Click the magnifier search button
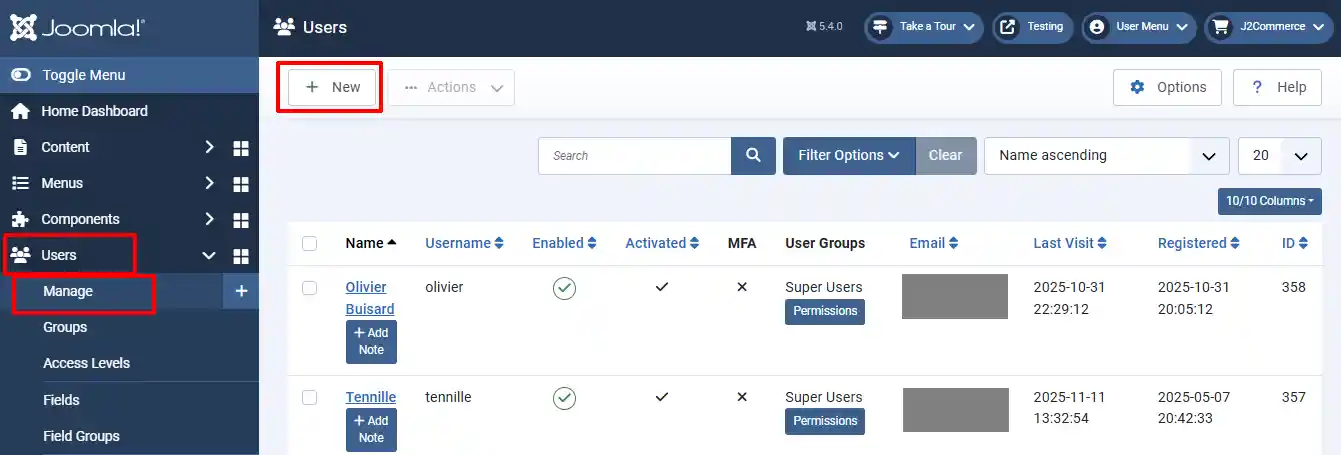This screenshot has width=1341, height=455. (753, 155)
